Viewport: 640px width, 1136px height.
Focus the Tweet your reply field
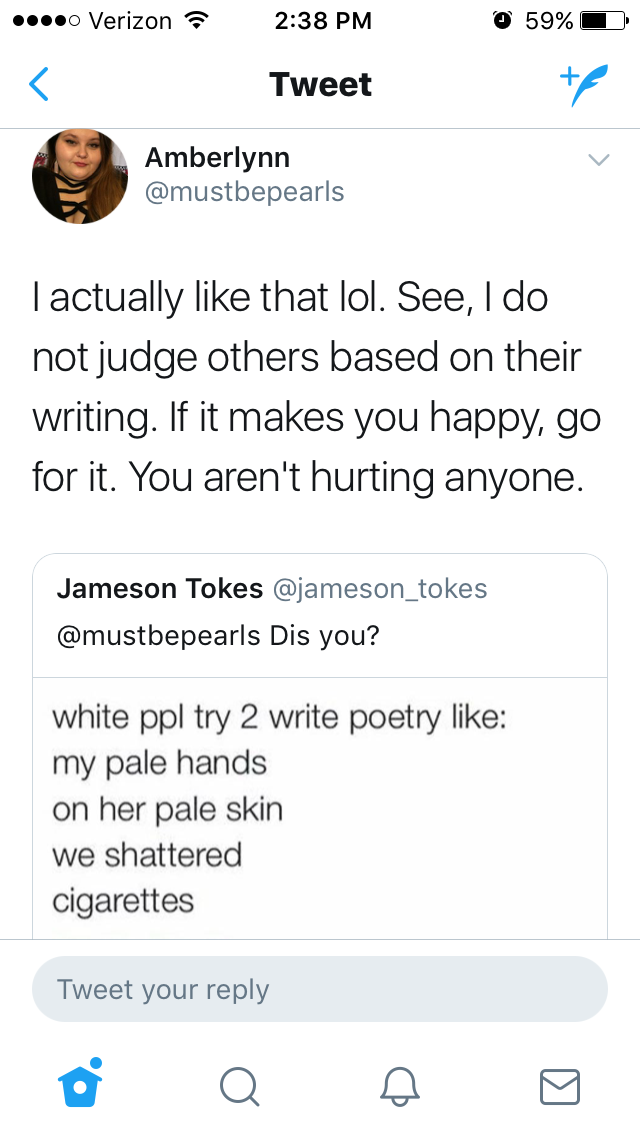320,989
